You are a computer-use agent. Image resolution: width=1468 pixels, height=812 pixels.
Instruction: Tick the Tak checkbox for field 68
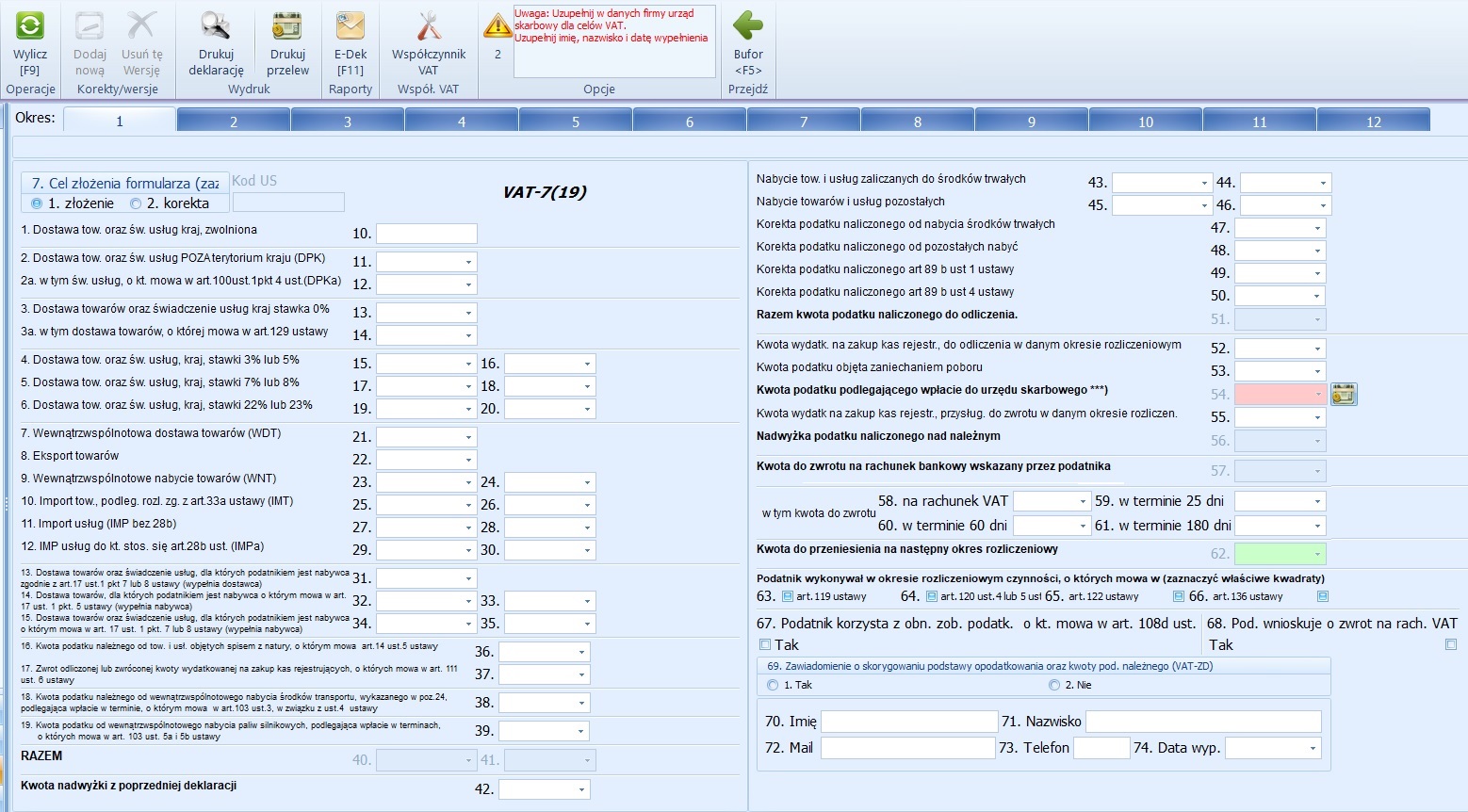pos(1451,645)
